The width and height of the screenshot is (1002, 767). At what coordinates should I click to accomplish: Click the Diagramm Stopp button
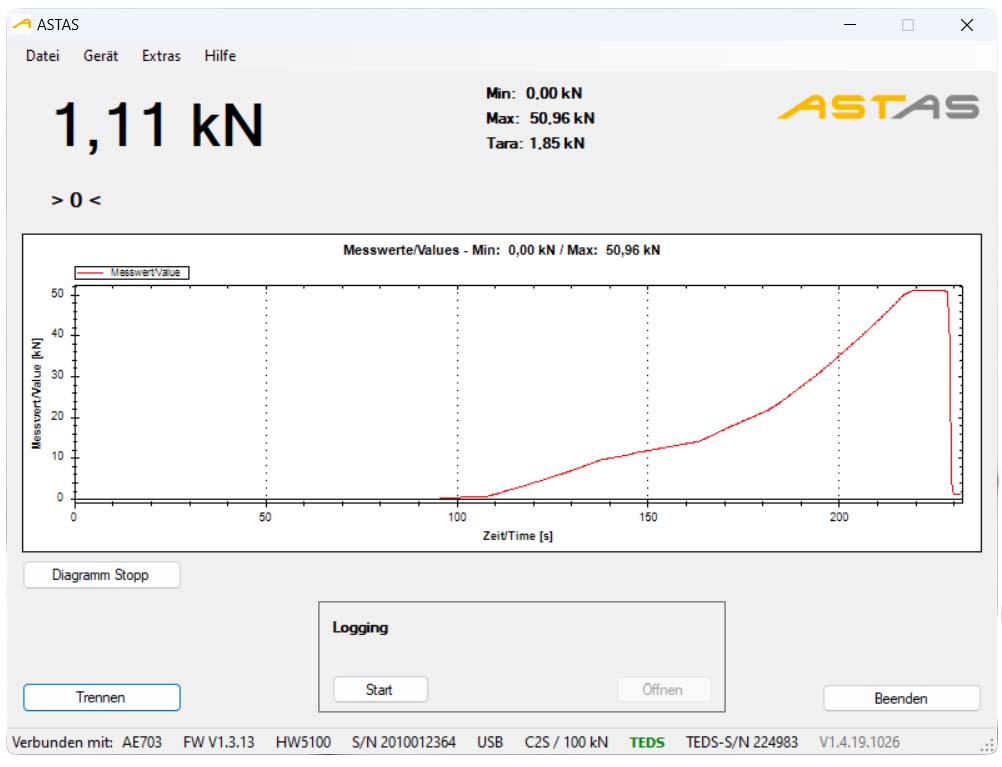101,575
